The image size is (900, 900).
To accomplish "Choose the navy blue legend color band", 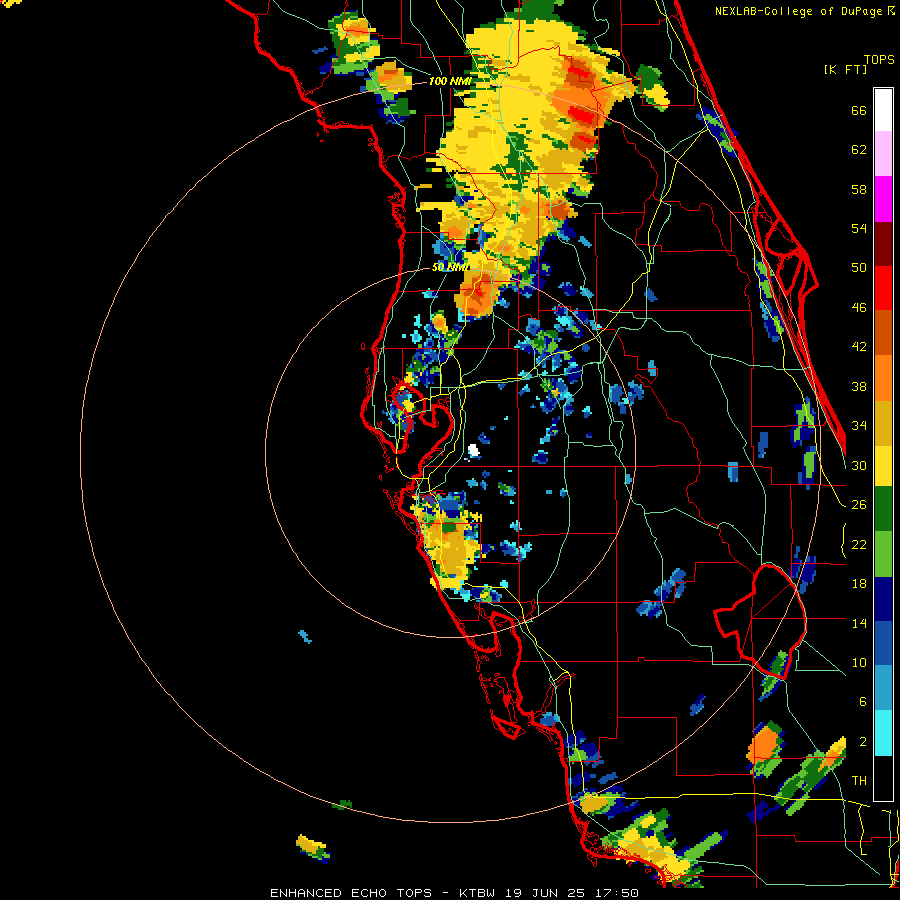I will pyautogui.click(x=883, y=599).
